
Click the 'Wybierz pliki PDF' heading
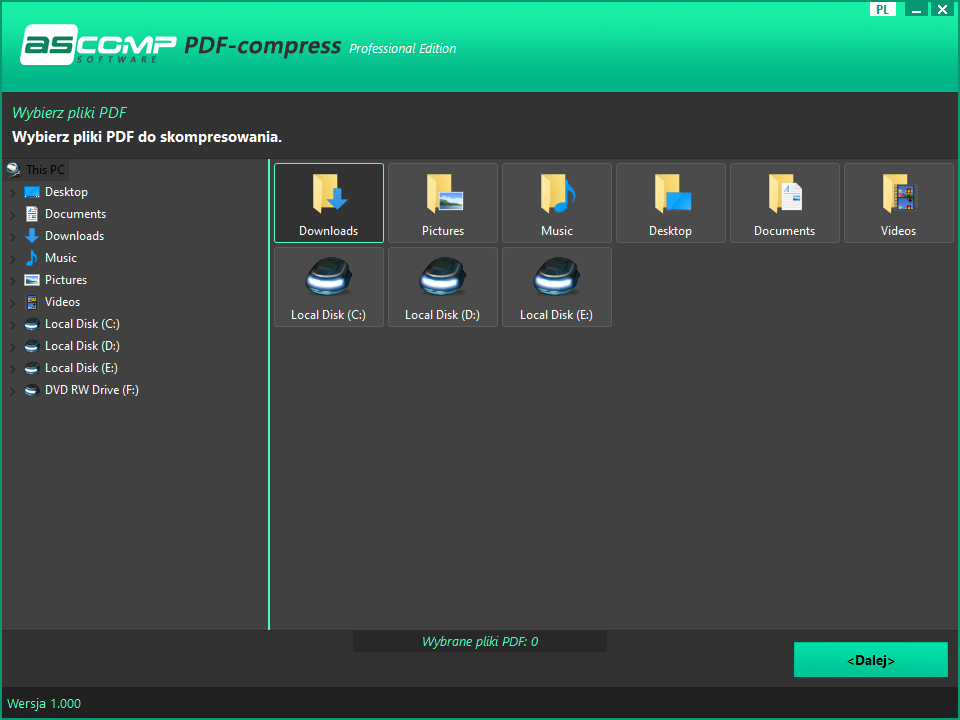point(69,113)
